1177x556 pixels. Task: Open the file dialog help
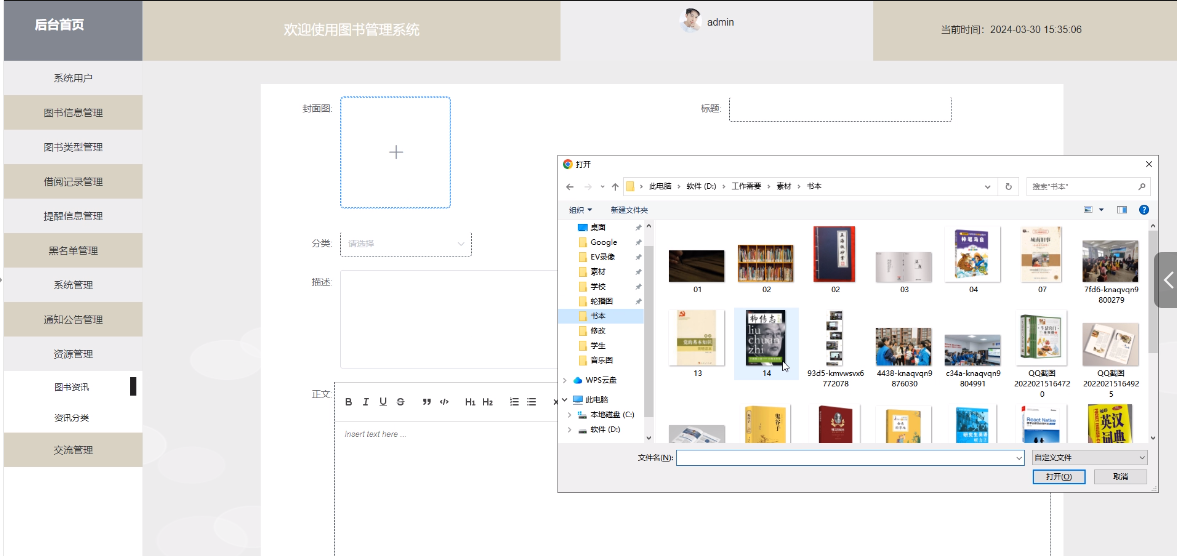[1144, 210]
